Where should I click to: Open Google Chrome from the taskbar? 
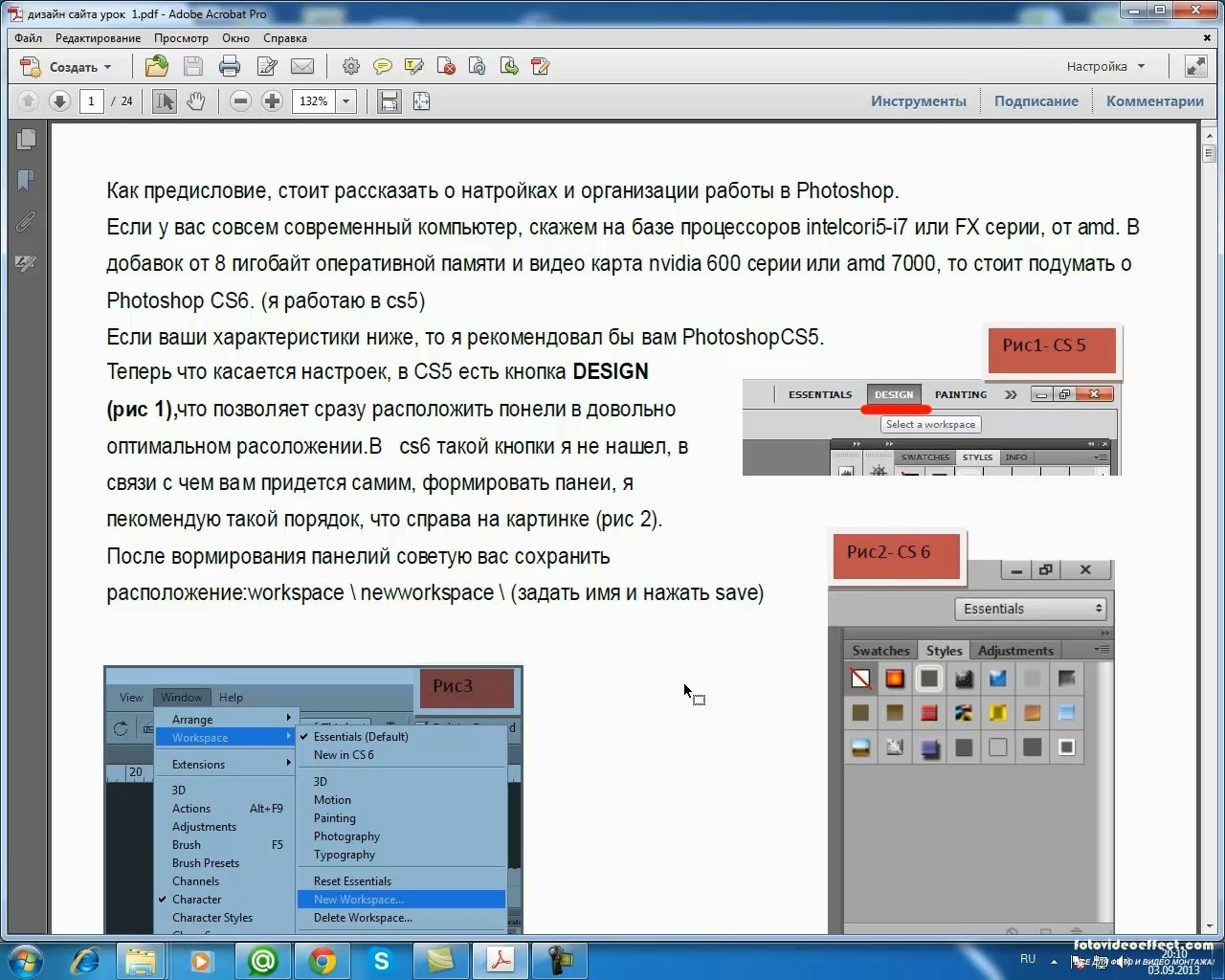pos(323,960)
